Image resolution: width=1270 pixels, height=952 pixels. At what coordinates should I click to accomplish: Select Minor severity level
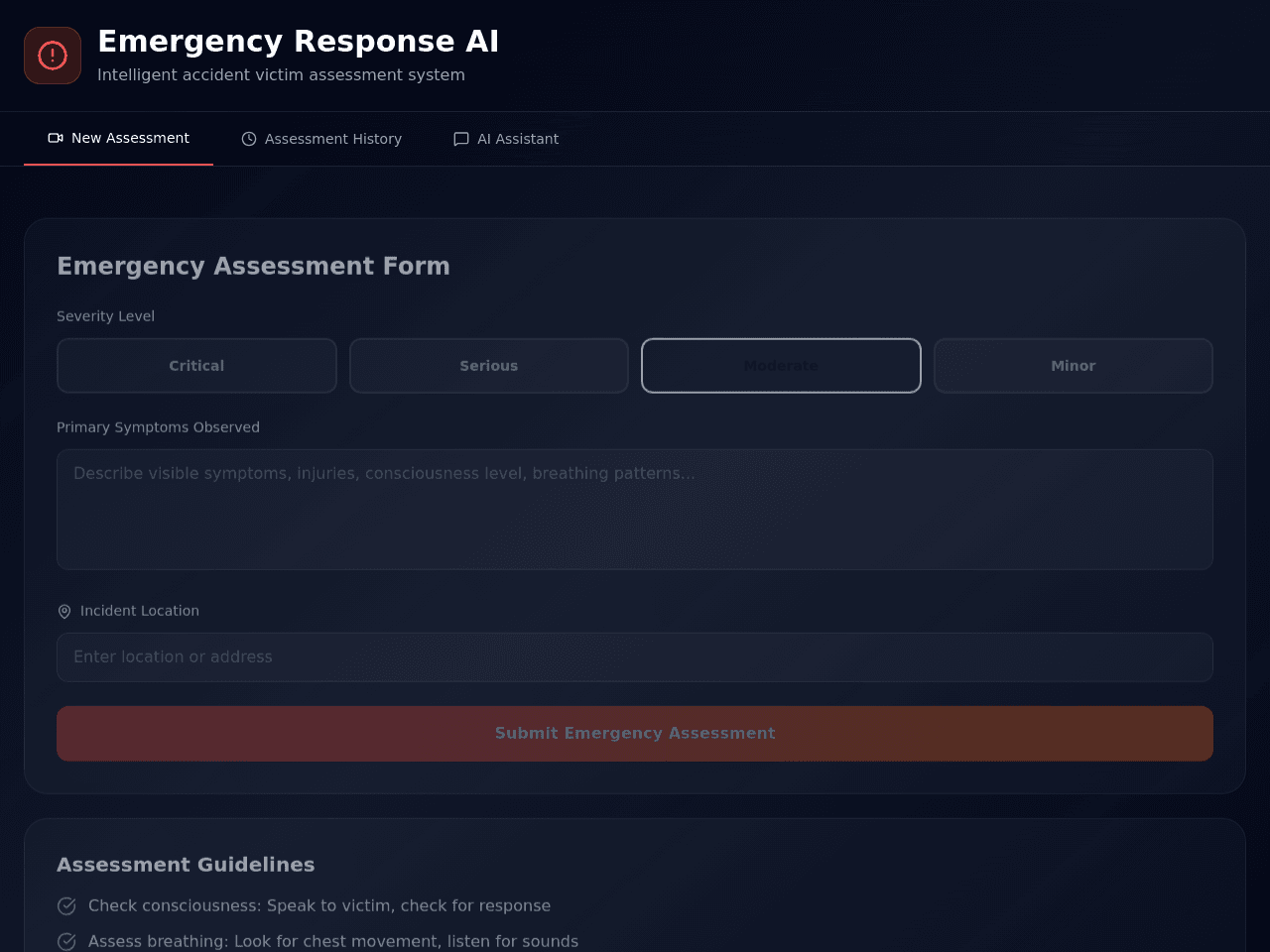1074,366
